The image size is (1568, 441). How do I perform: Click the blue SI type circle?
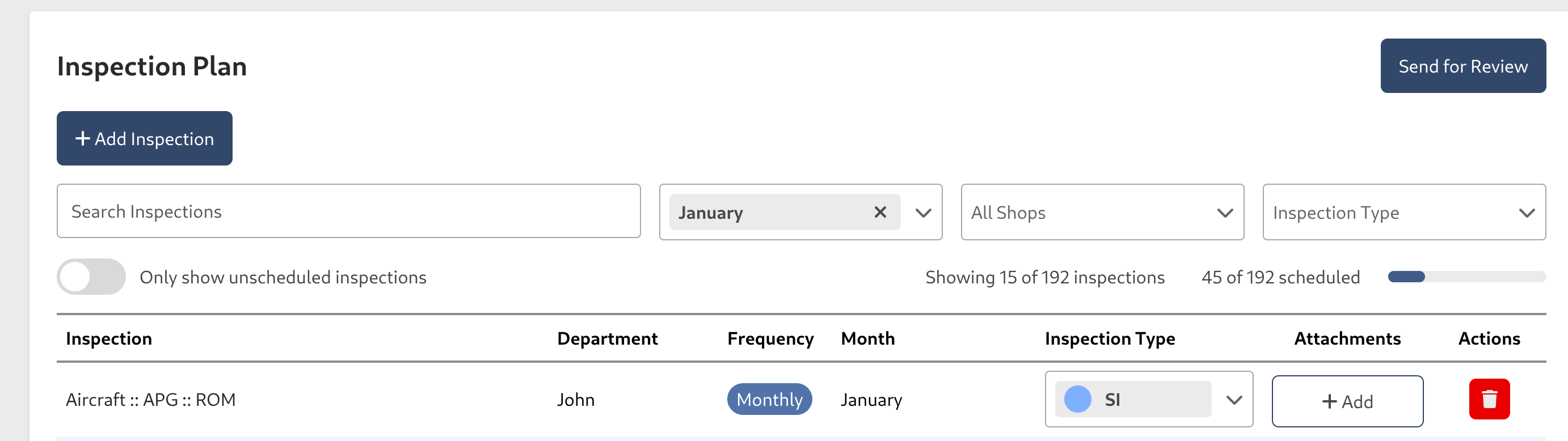point(1077,400)
